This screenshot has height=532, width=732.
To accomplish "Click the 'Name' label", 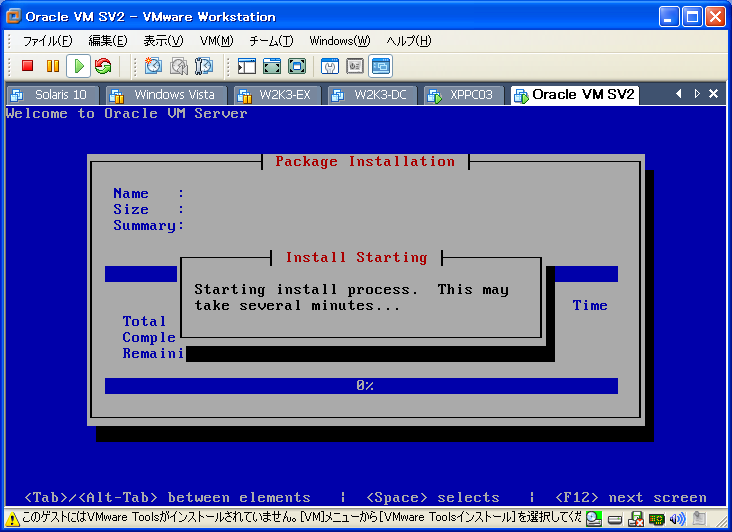I will (x=131, y=193).
